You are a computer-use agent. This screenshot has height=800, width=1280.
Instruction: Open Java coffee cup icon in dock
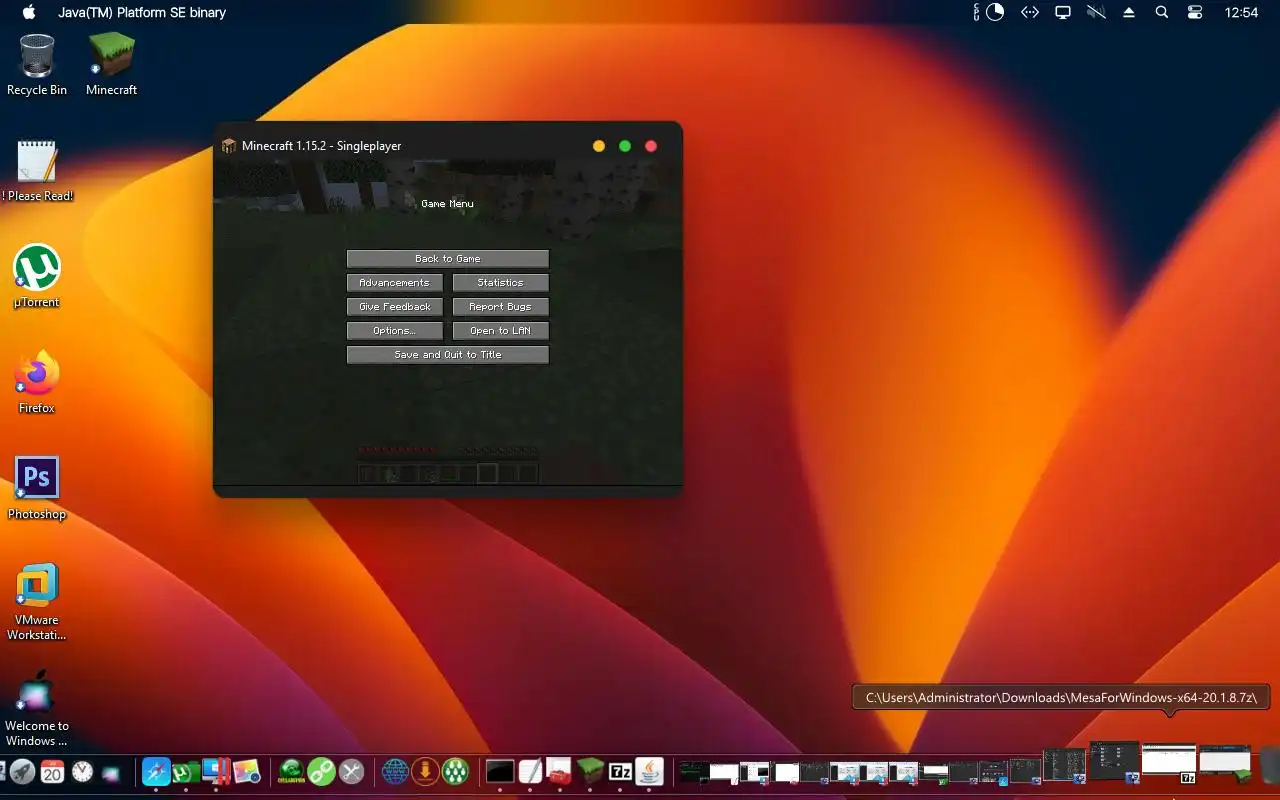(x=650, y=772)
